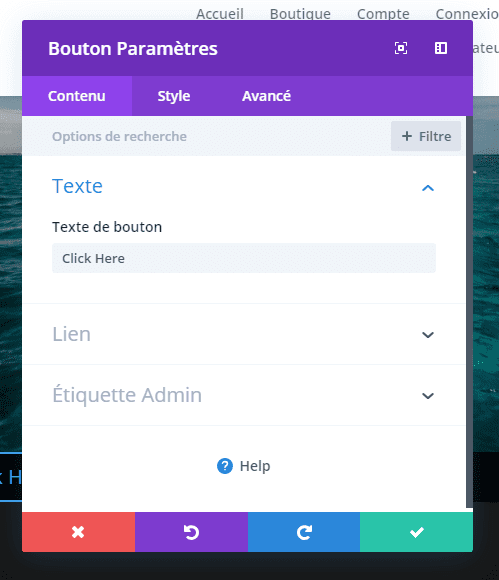The height and width of the screenshot is (580, 499).
Task: Open the Filtre button
Action: pyautogui.click(x=426, y=136)
